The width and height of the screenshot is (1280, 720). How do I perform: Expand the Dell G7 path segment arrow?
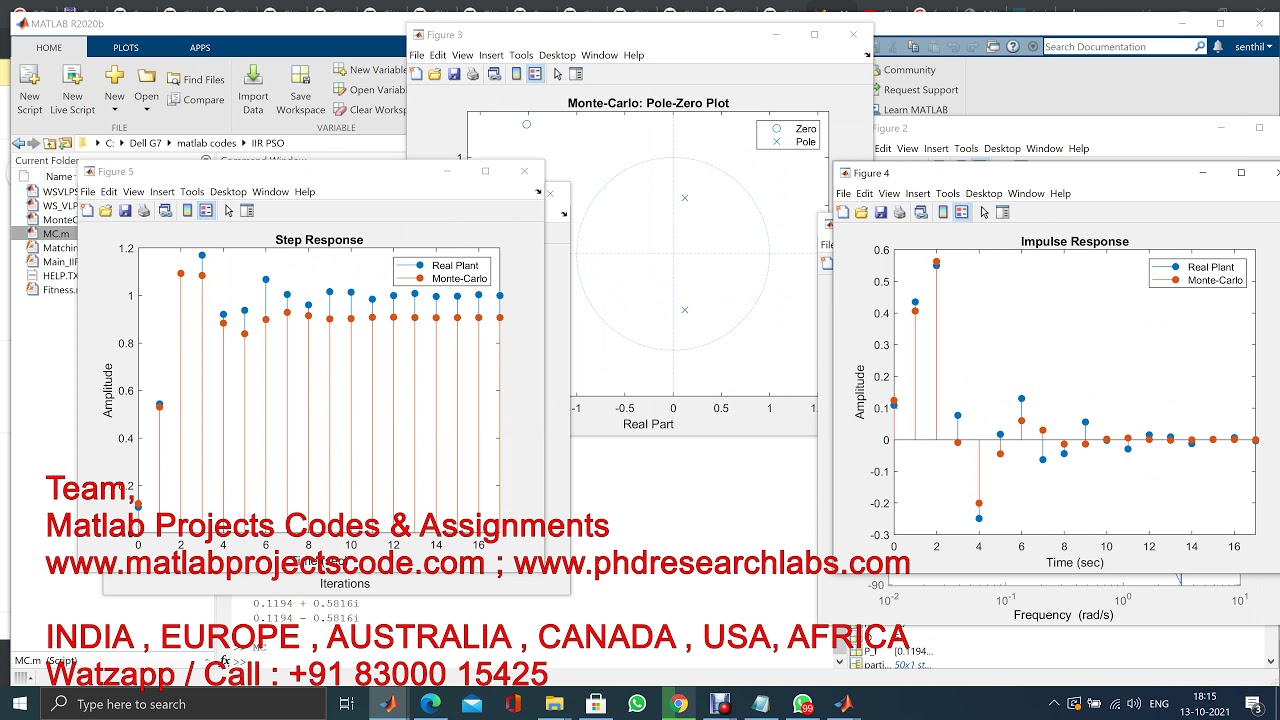click(168, 143)
